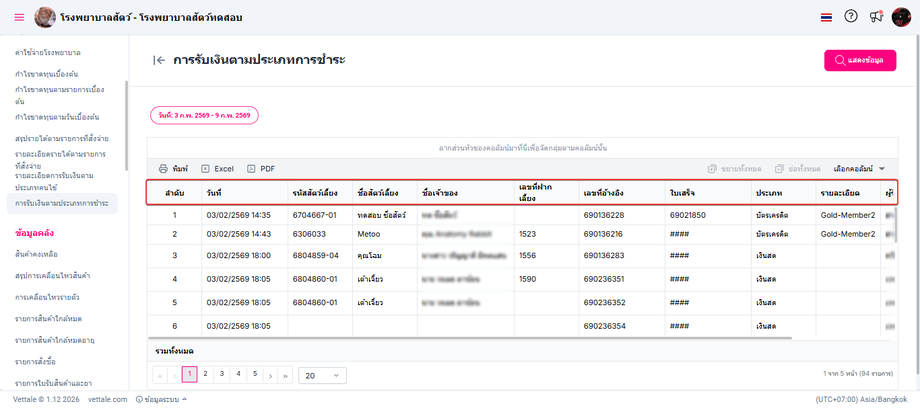The width and height of the screenshot is (920, 408).
Task: Expand ข้อมูลระบบ in the footer
Action: [161, 399]
